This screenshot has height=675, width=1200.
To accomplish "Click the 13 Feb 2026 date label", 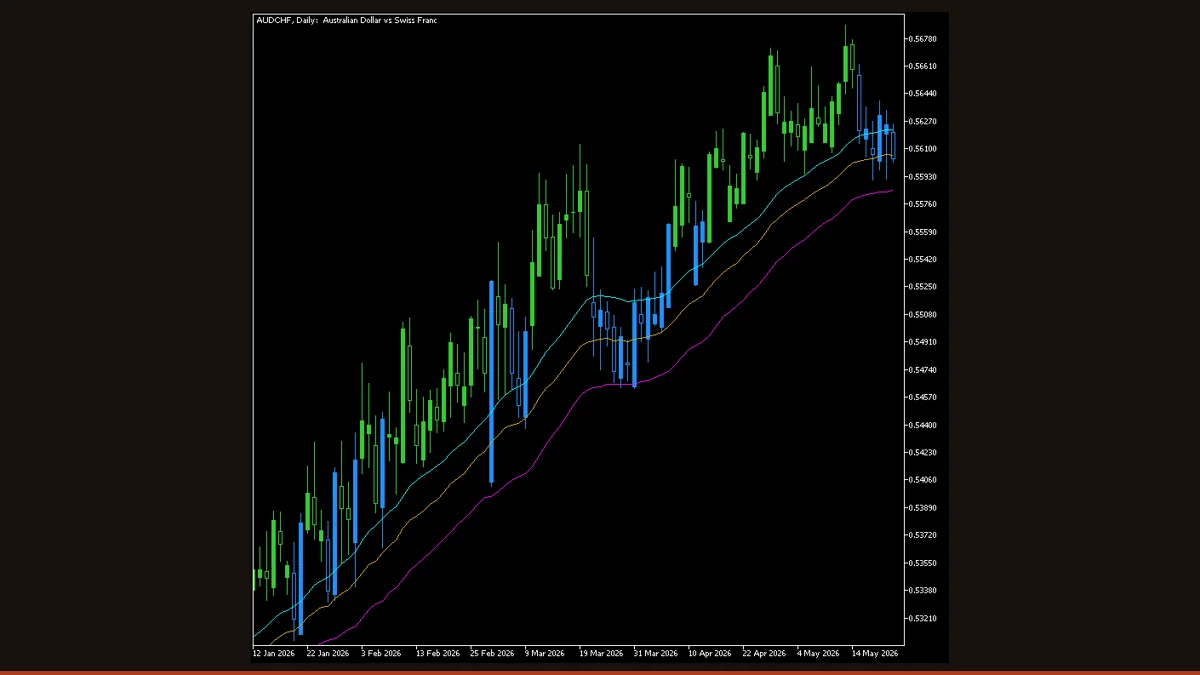I will 438,653.
